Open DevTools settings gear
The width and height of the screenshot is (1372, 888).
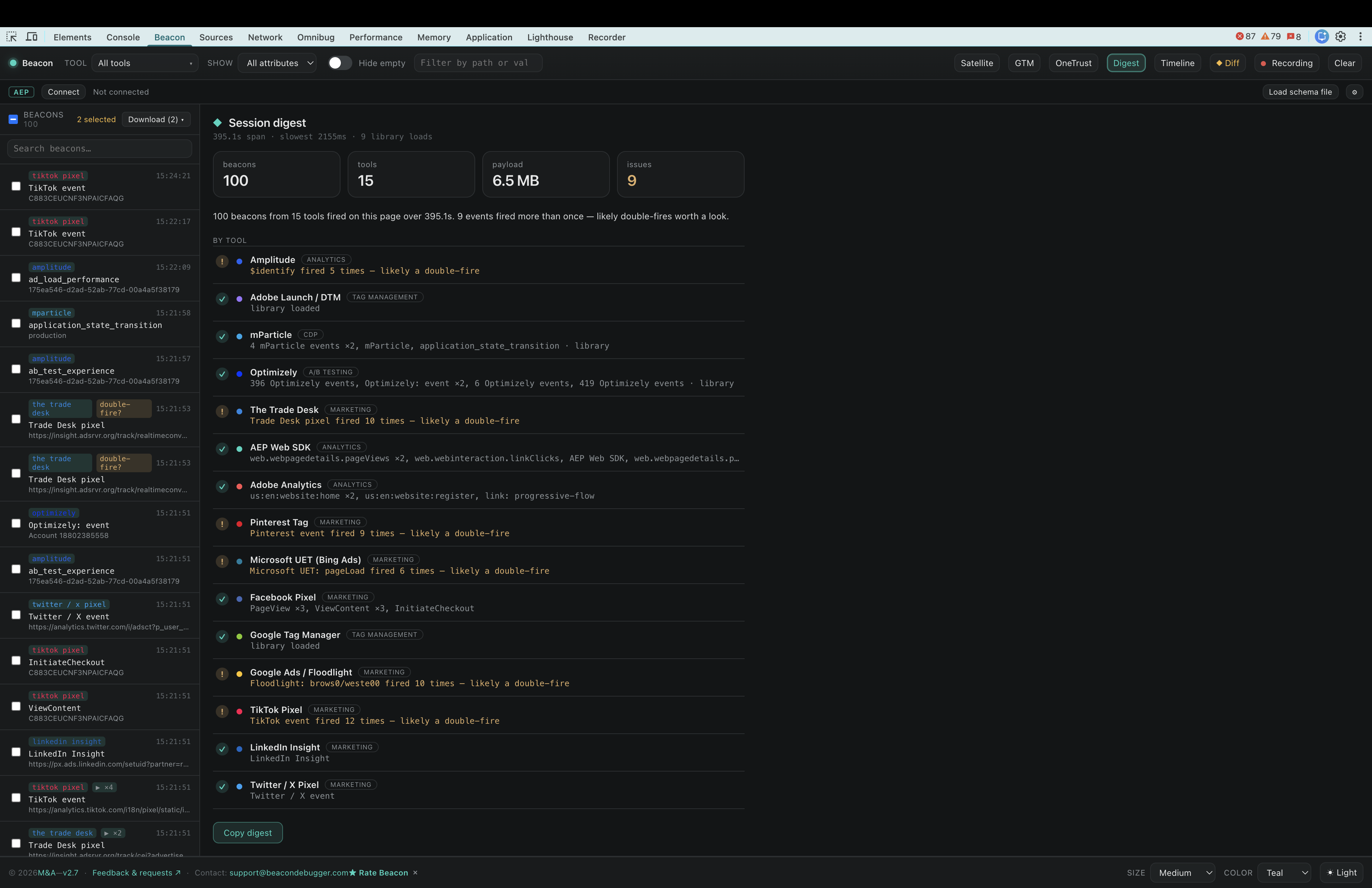(x=1341, y=37)
